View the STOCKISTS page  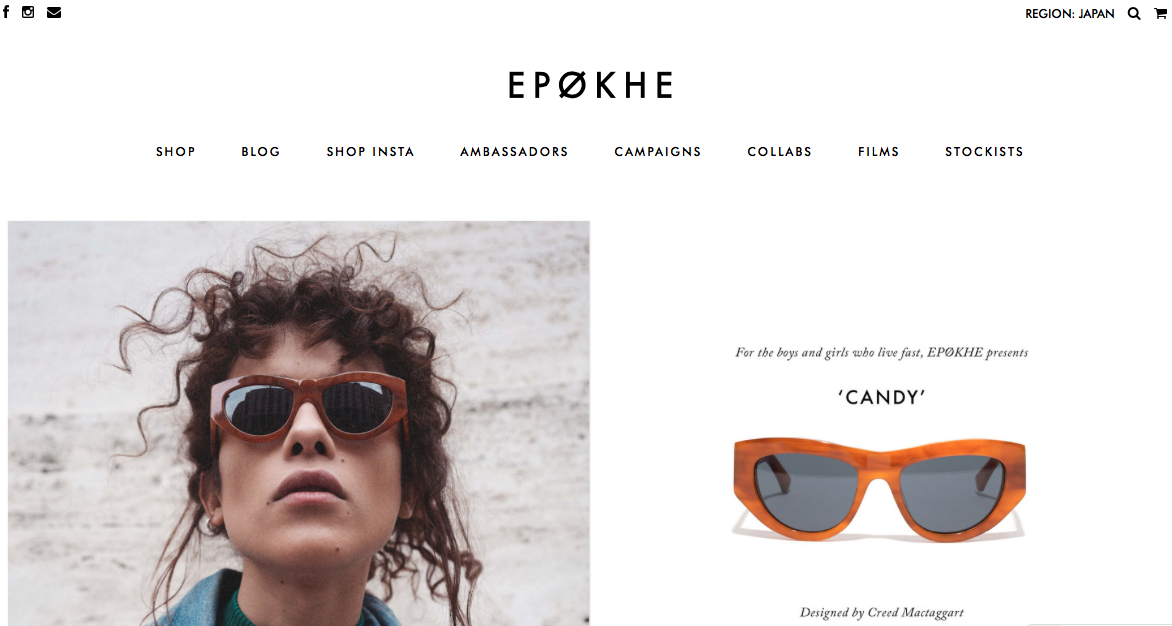(984, 152)
